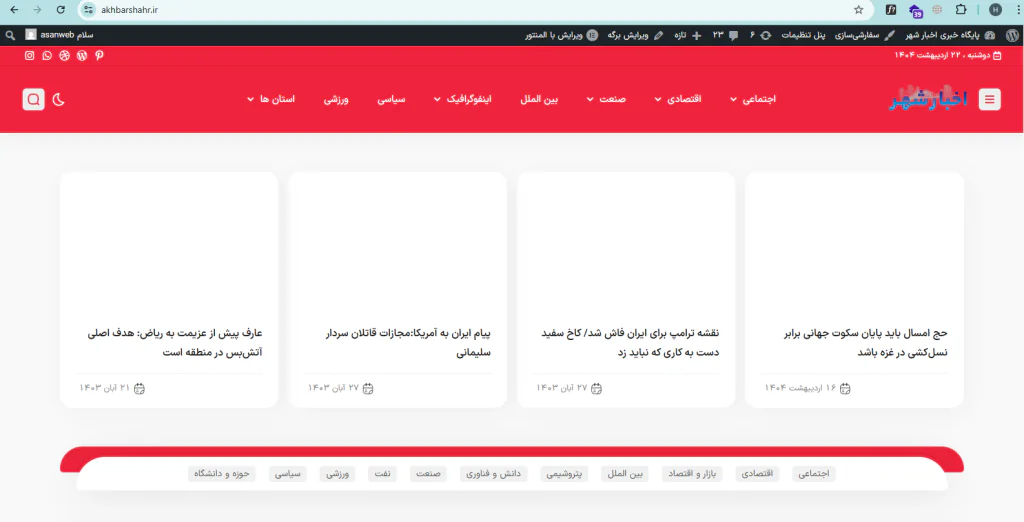Open the سلام asanweb account menu
The height and width of the screenshot is (522, 1024).
(59, 35)
